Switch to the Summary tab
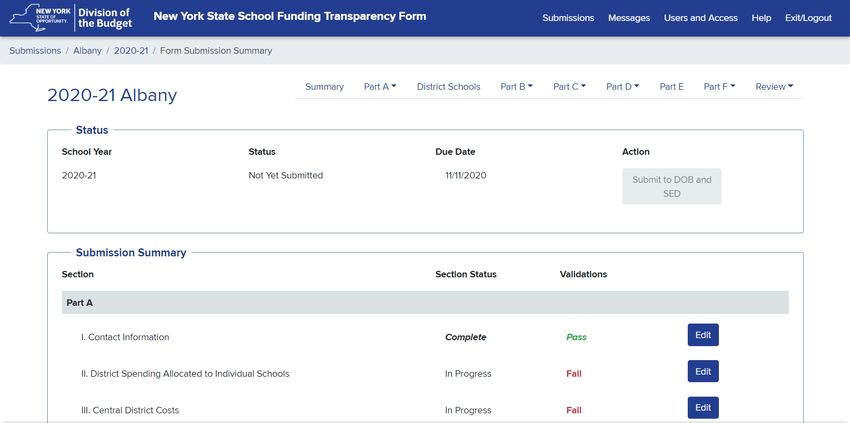Viewport: 850px width, 423px height. coord(324,87)
